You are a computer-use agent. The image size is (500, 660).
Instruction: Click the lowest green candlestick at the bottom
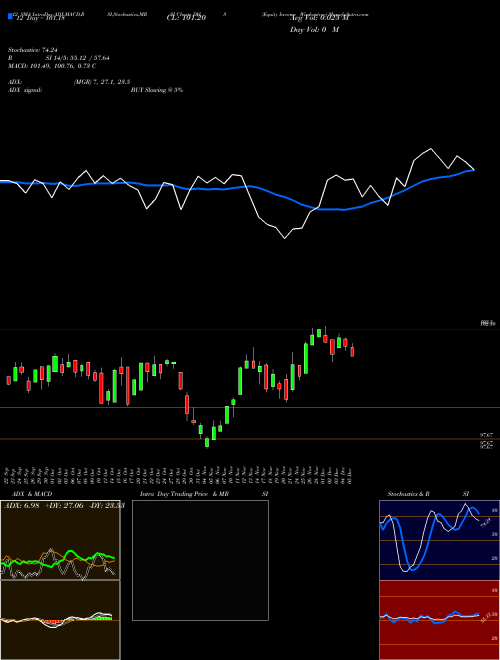(207, 442)
